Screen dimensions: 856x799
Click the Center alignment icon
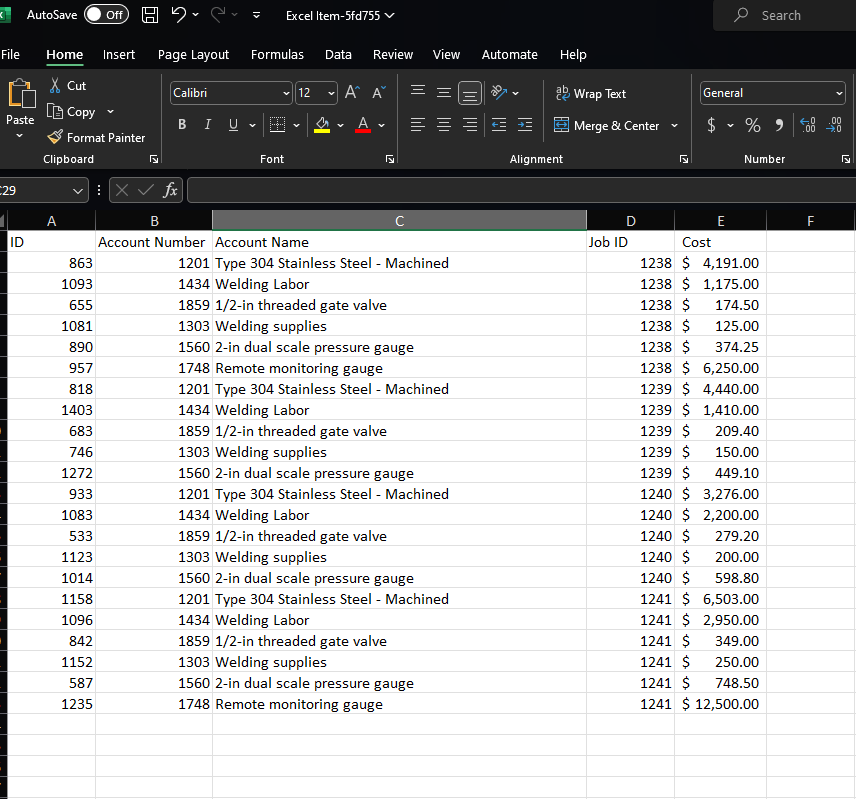tap(442, 123)
